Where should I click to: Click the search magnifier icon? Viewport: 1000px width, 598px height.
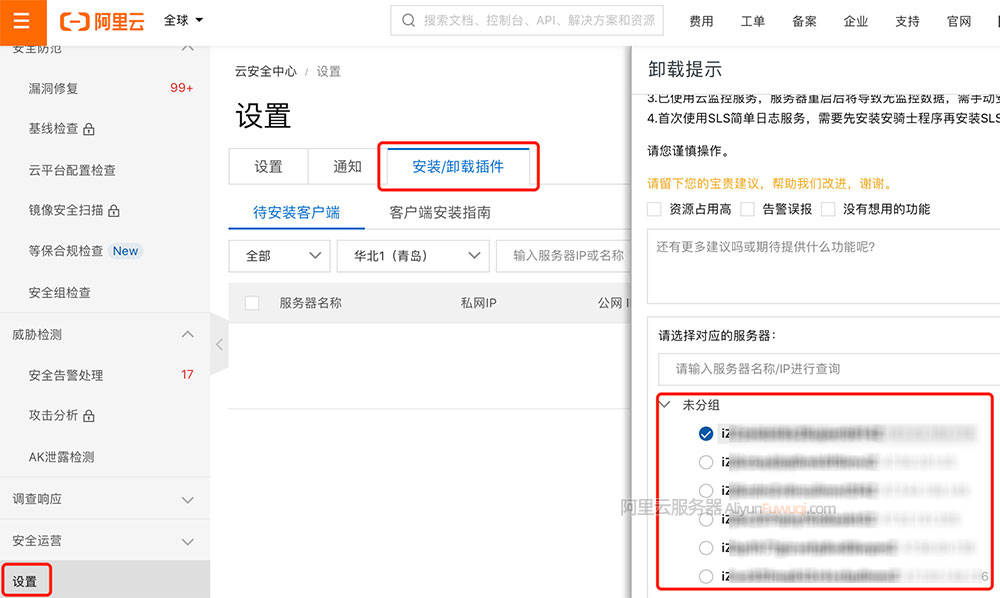tap(408, 20)
